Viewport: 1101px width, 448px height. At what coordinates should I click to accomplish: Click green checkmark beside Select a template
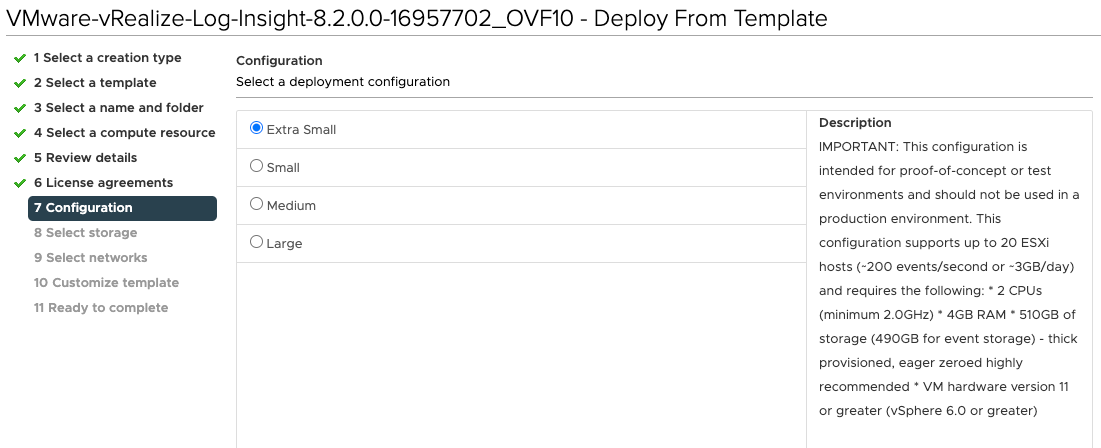[20, 83]
